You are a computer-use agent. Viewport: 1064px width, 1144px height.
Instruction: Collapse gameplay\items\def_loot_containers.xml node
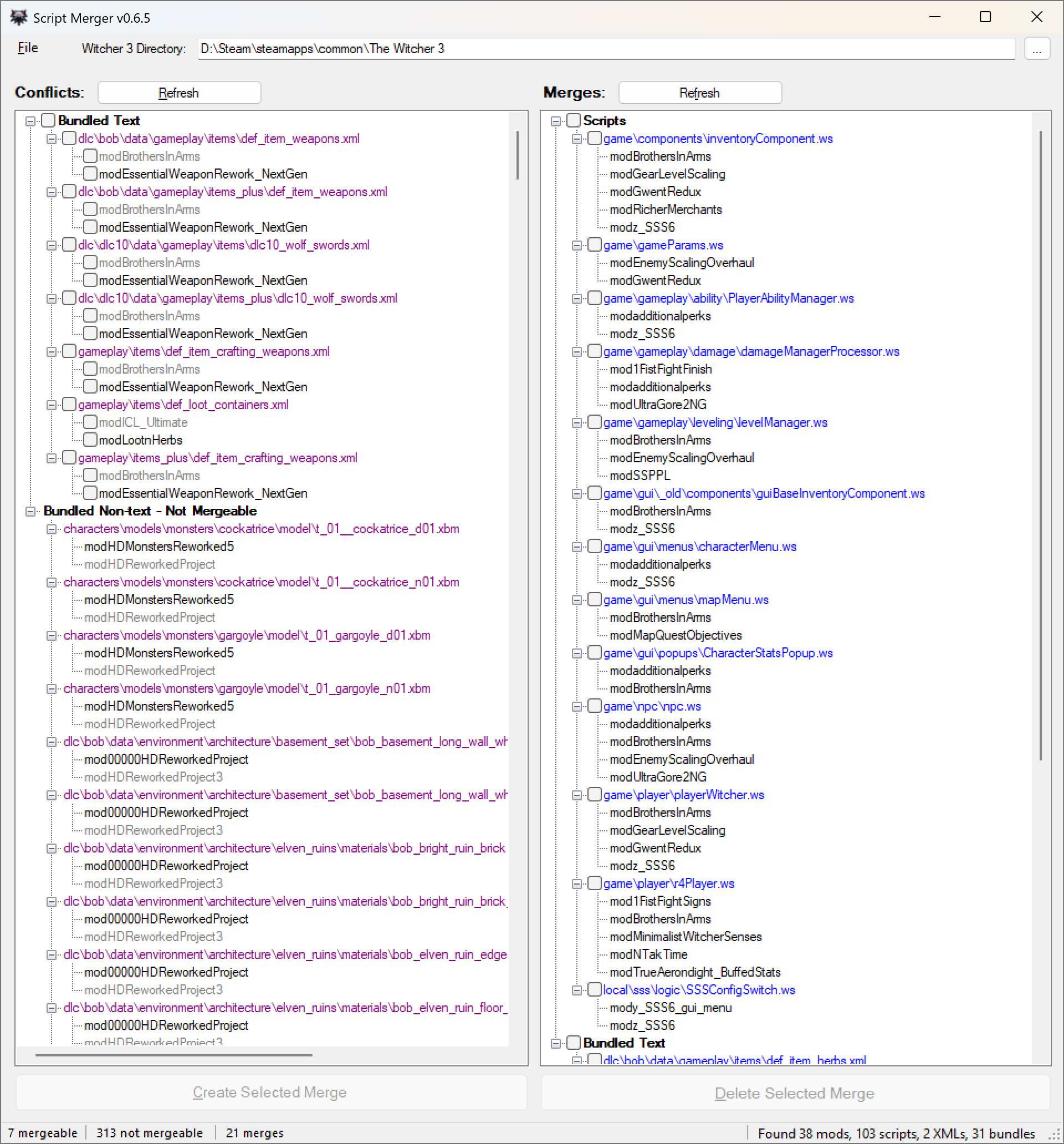pyautogui.click(x=51, y=405)
